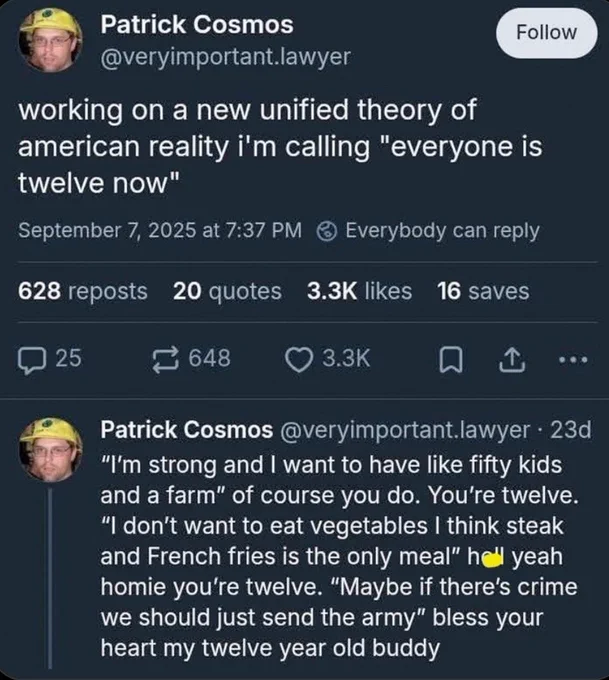Bookmark the post with save icon

[451, 361]
